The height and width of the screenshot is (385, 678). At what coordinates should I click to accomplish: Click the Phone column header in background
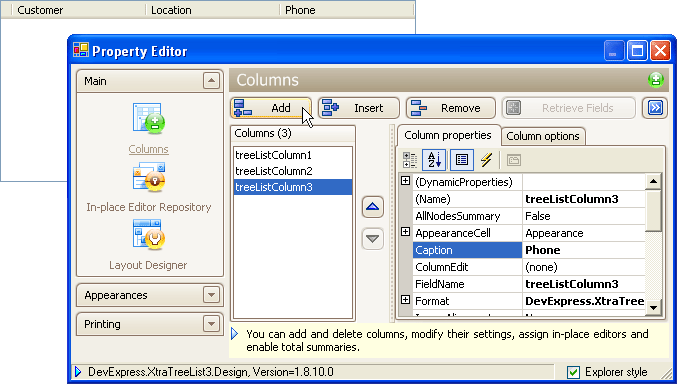(346, 10)
